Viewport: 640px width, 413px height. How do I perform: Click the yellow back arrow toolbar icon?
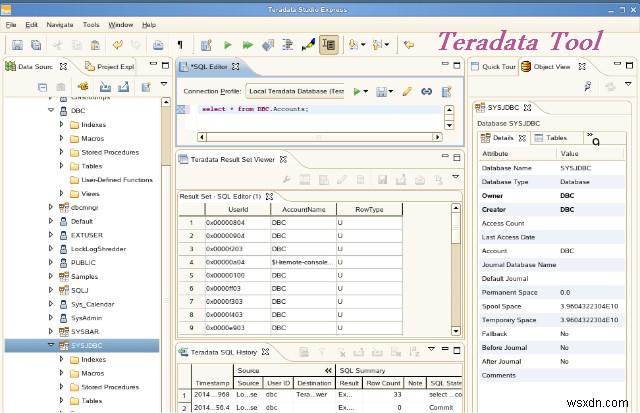409,45
